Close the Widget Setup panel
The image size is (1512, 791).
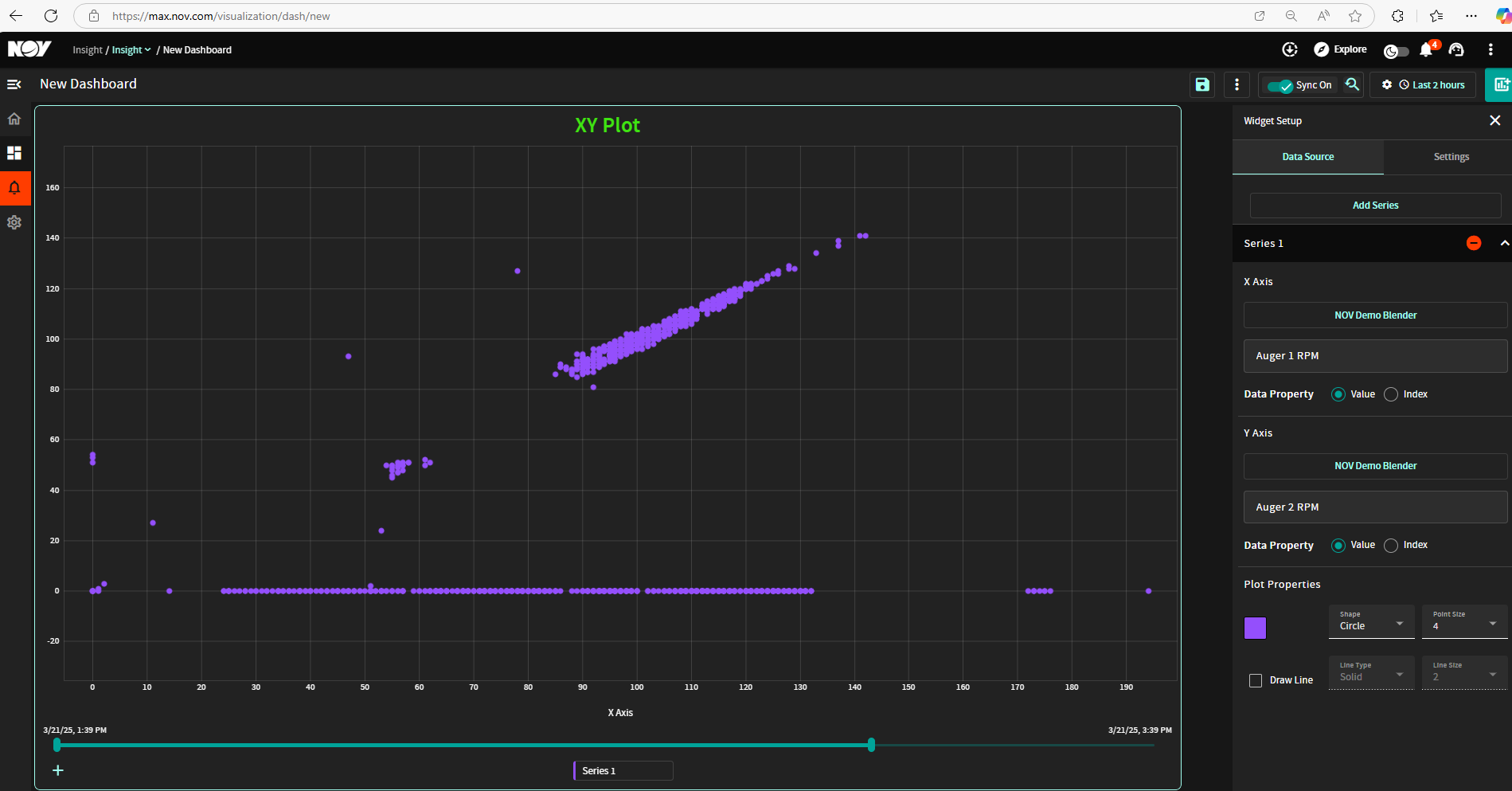[1495, 120]
